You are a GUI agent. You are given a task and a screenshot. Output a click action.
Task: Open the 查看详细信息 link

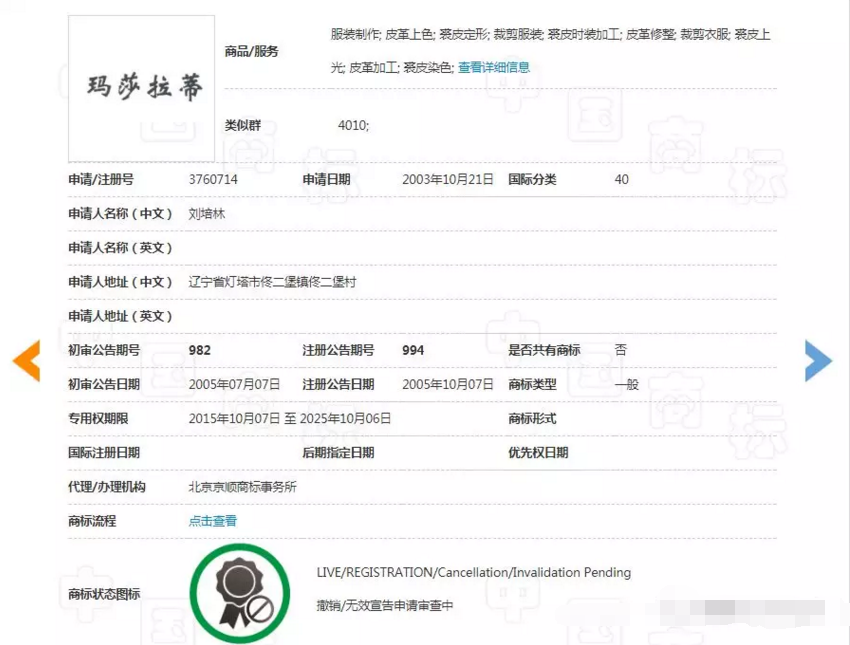494,68
